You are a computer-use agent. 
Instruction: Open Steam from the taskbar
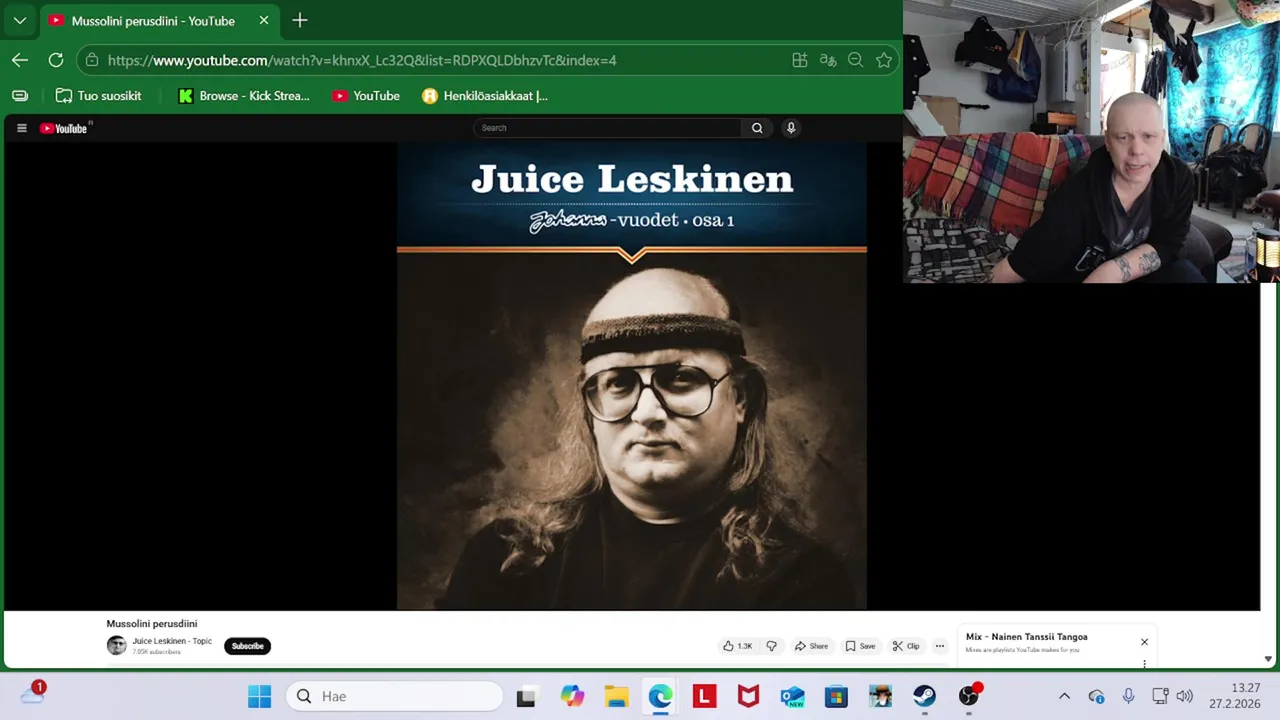click(x=924, y=696)
